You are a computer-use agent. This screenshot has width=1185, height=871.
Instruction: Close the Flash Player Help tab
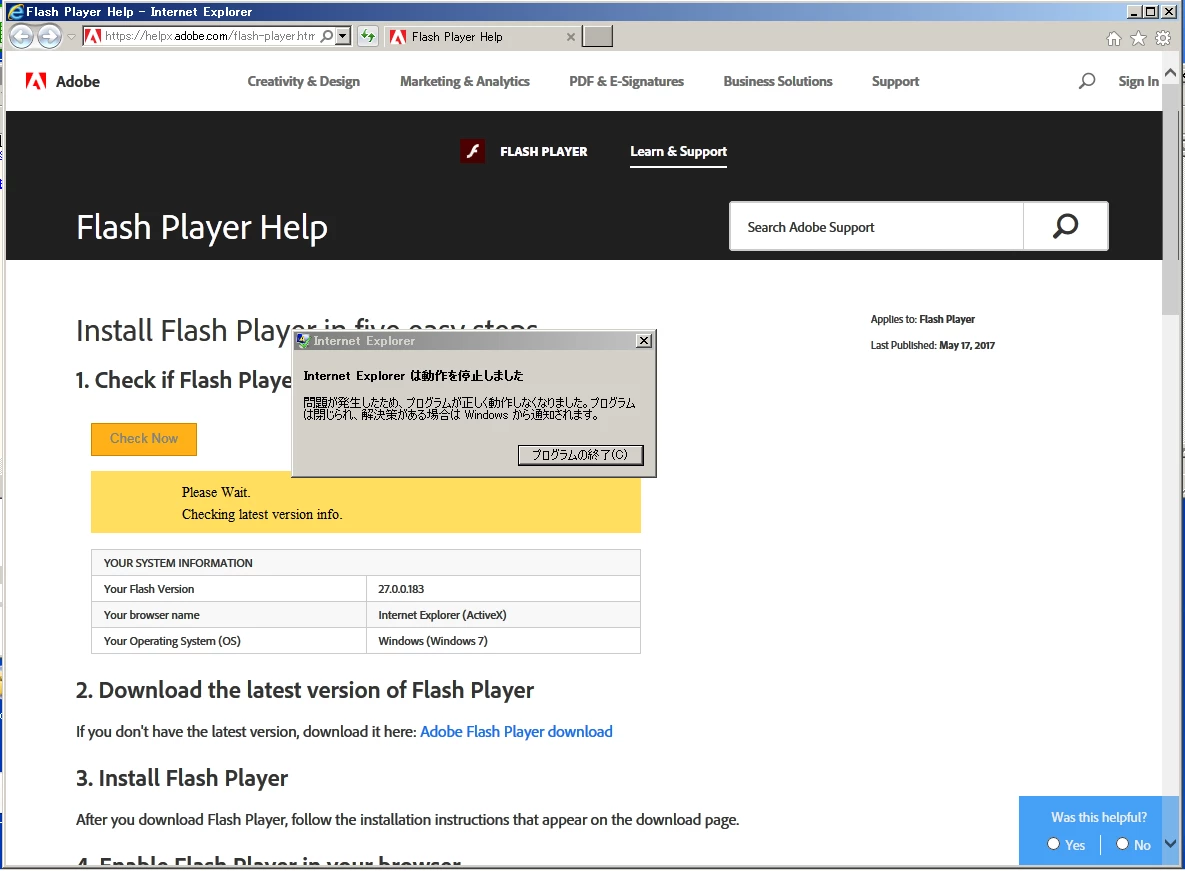pyautogui.click(x=571, y=37)
